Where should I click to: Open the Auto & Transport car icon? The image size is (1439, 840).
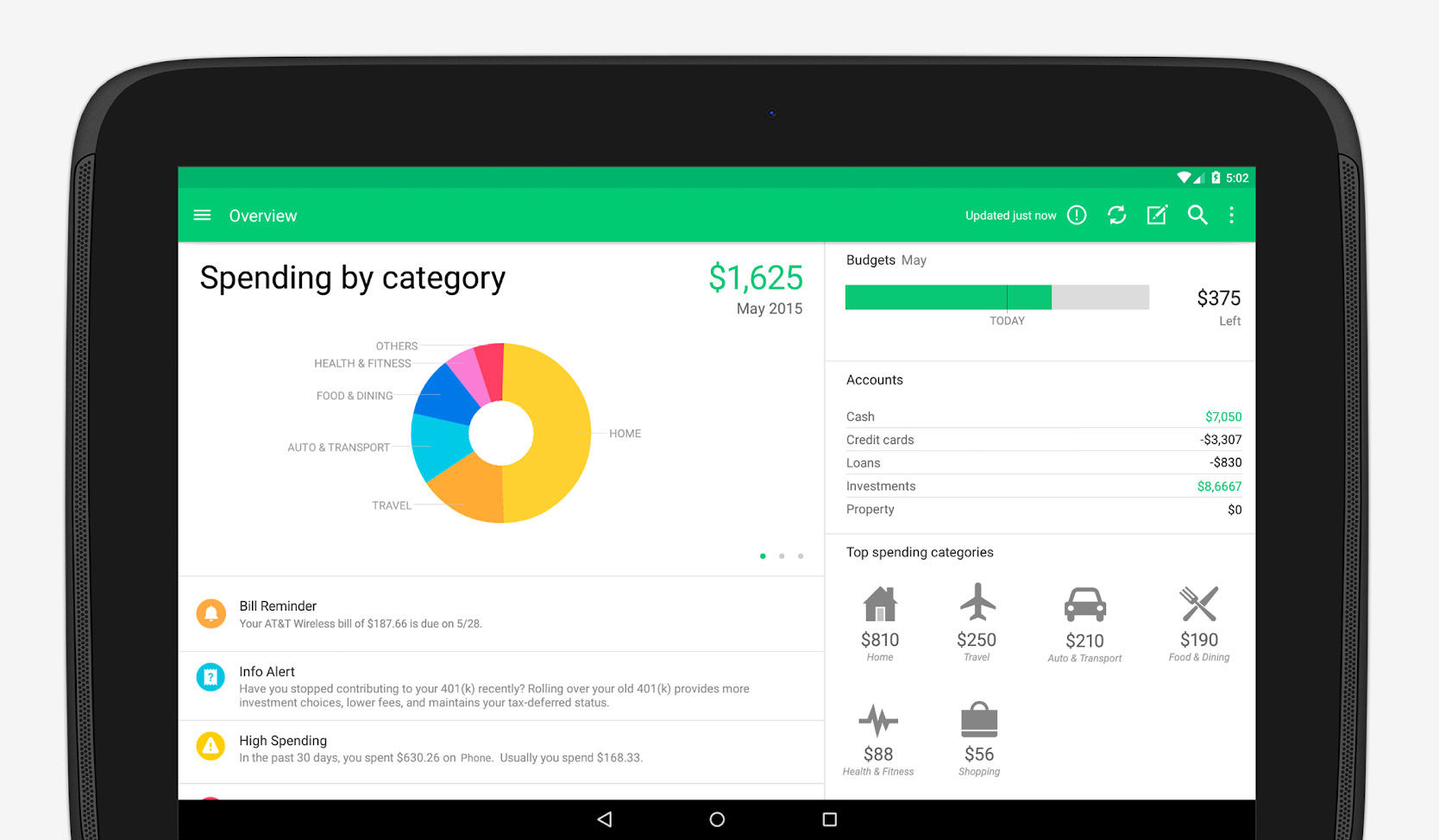1084,605
